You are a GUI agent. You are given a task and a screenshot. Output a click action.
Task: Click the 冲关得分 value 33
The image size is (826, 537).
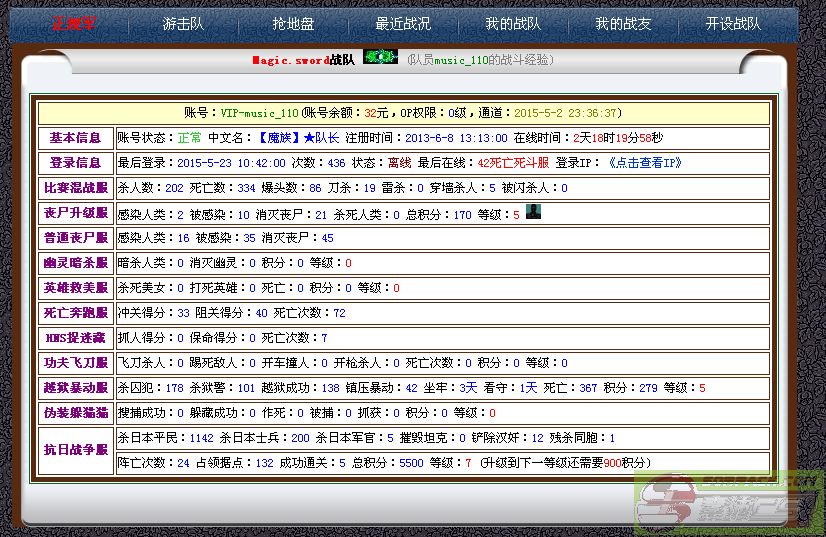coord(183,313)
